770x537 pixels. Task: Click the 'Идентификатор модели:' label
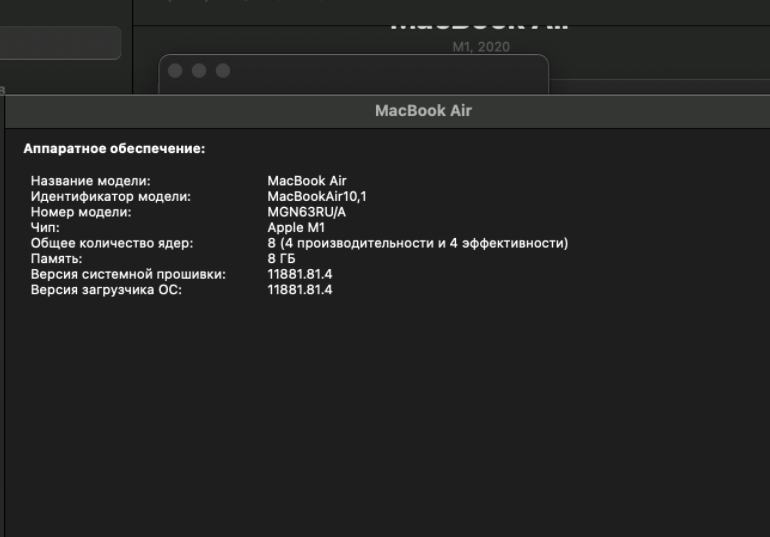110,196
